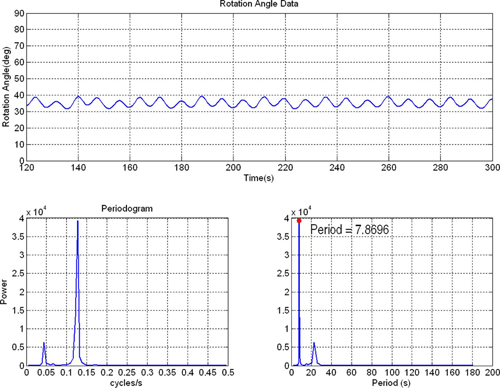Click "0.35" on the cycles/s axis
The image size is (500, 388).
point(167,372)
